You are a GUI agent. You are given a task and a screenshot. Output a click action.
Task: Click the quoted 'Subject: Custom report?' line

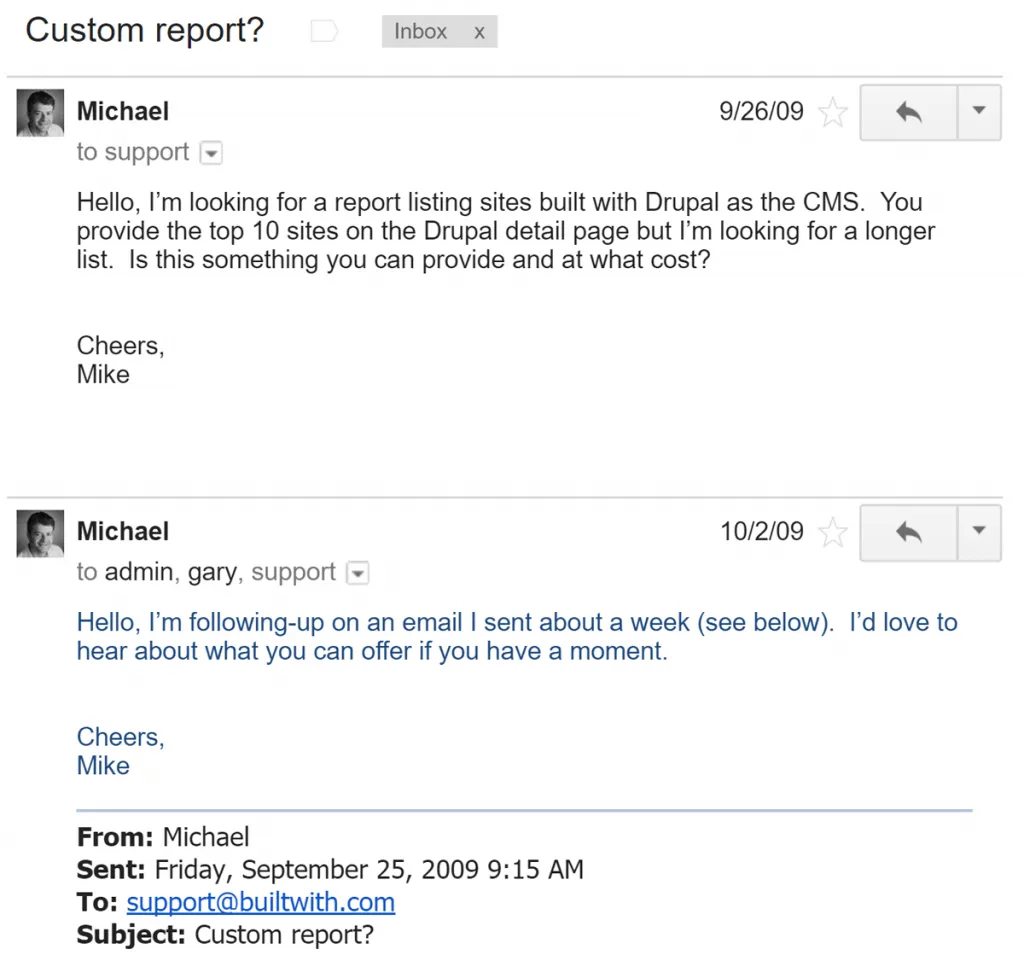tap(224, 936)
